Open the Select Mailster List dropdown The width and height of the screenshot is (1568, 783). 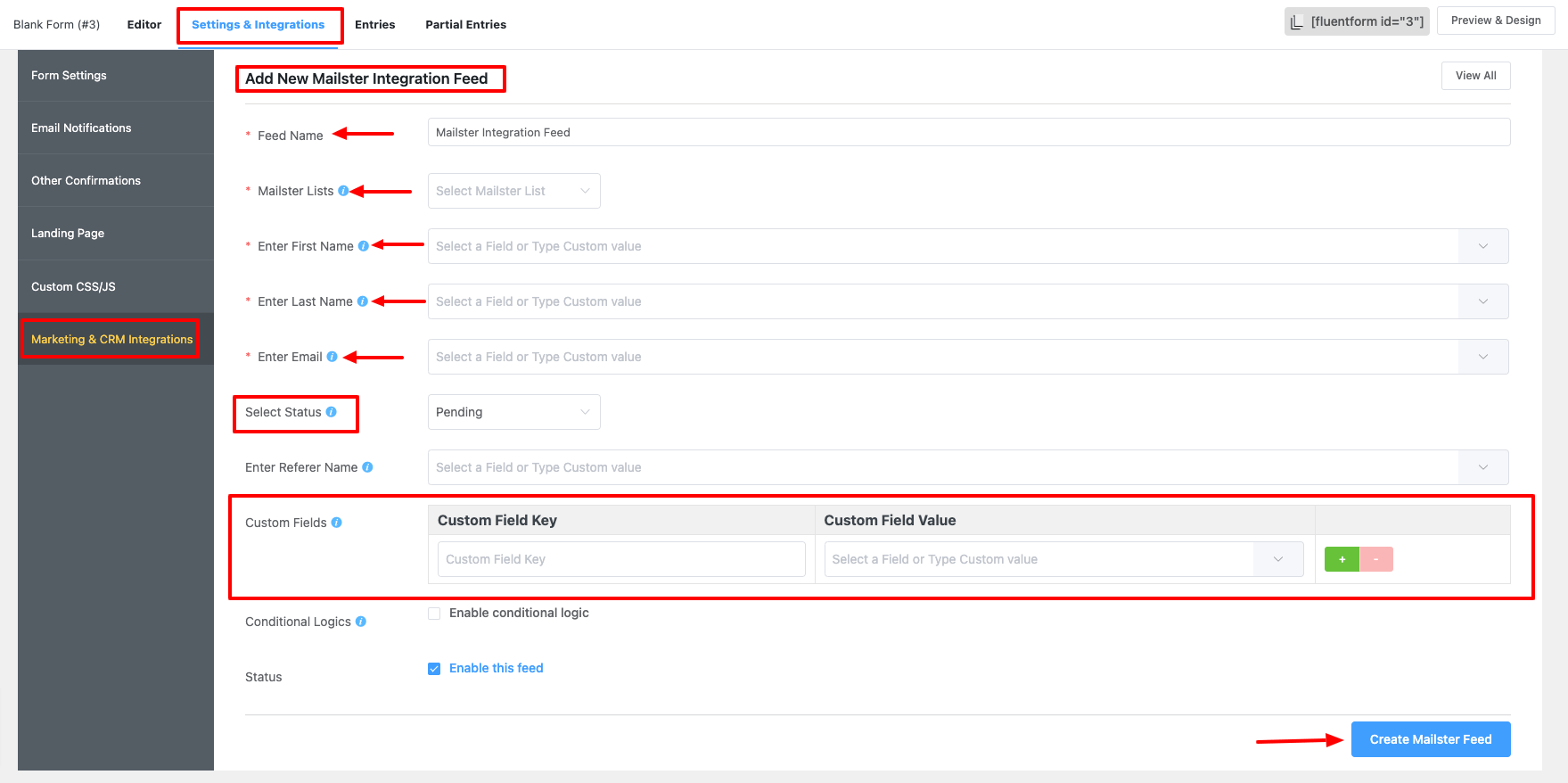(513, 191)
